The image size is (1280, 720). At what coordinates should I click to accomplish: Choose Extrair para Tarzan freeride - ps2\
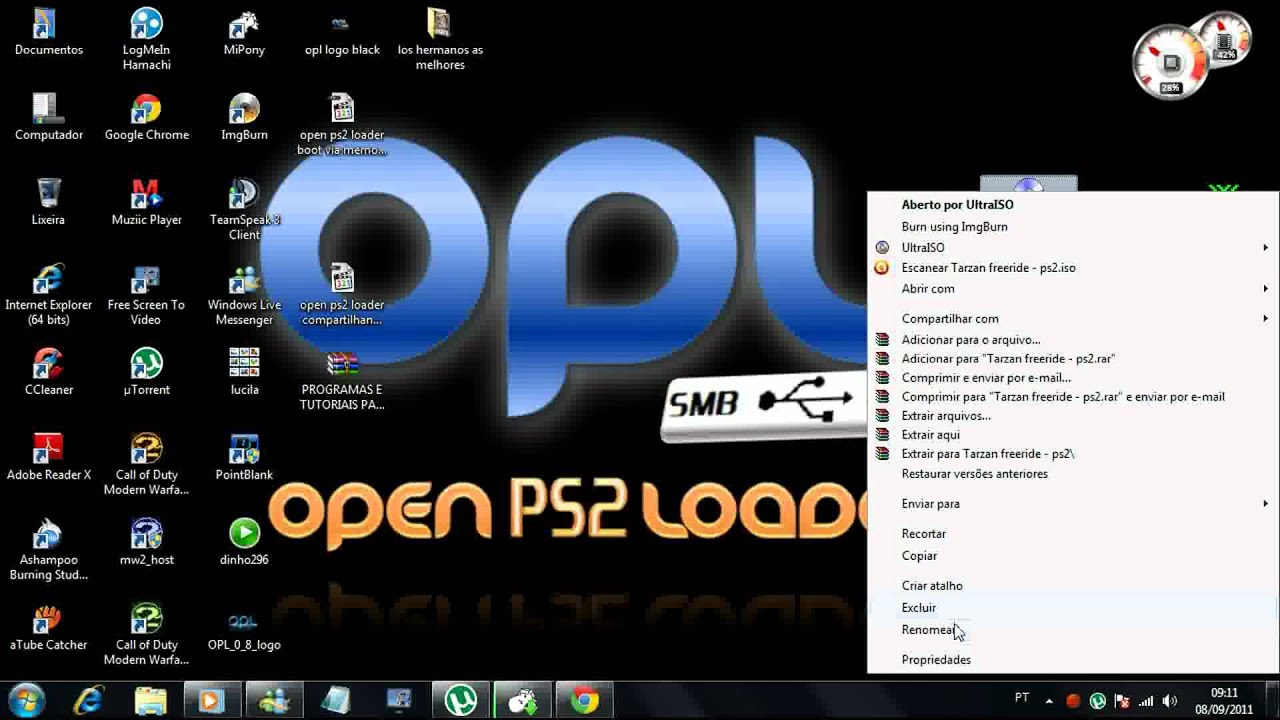click(x=1072, y=454)
